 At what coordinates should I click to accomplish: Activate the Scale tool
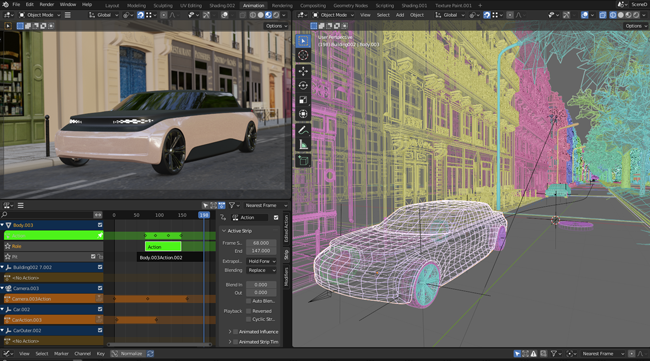[x=303, y=99]
